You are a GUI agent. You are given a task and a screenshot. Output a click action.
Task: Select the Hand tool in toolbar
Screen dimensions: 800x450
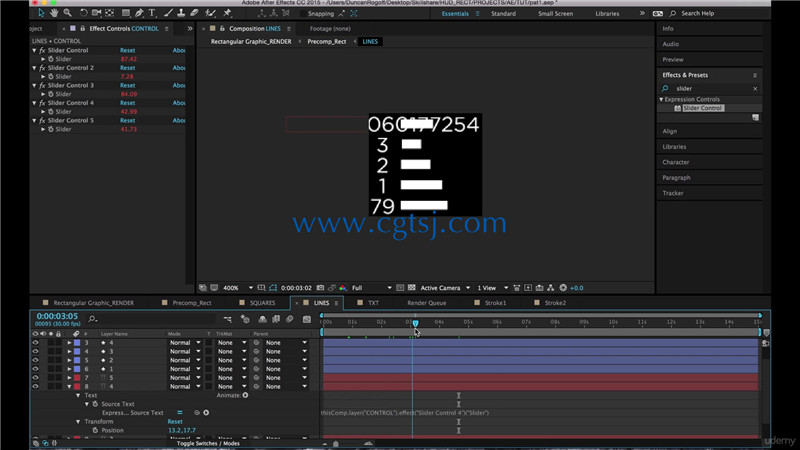(x=54, y=13)
